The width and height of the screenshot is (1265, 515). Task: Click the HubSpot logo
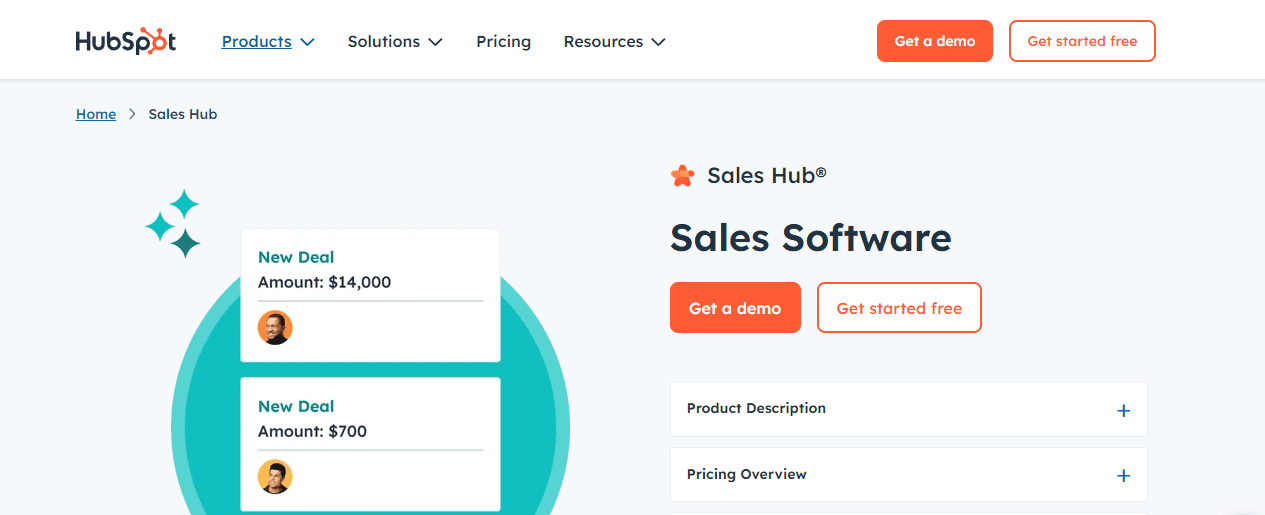coord(126,41)
